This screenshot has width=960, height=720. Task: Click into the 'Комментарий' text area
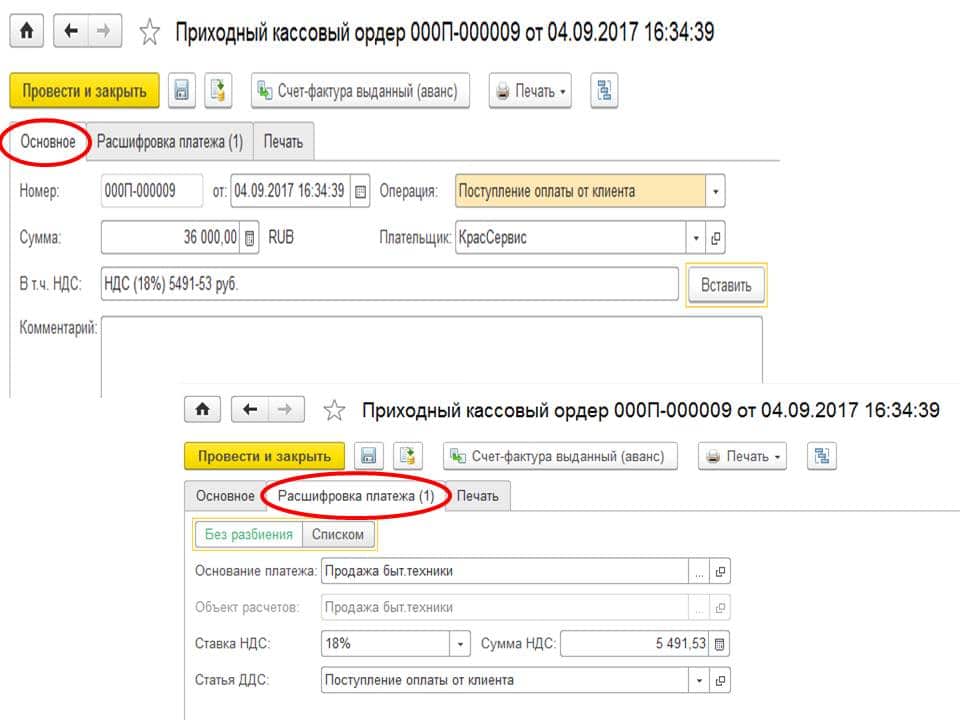[432, 355]
